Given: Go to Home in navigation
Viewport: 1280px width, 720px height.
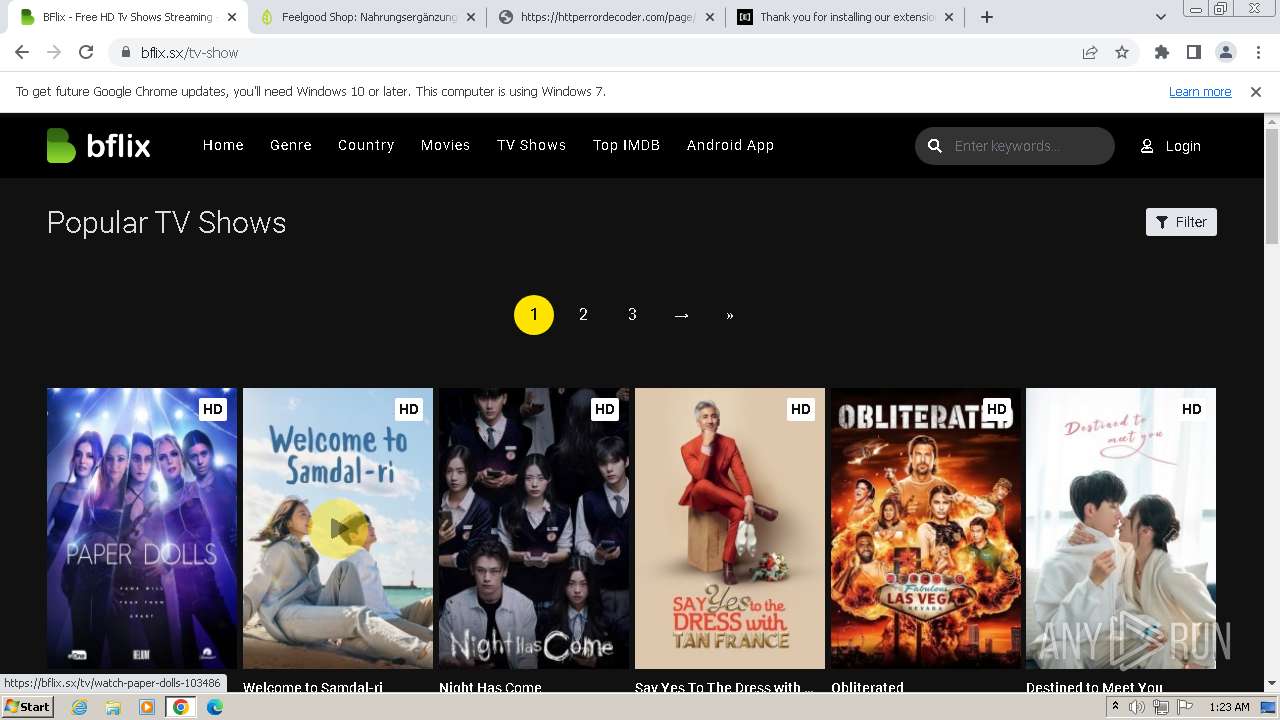Looking at the screenshot, I should [223, 145].
